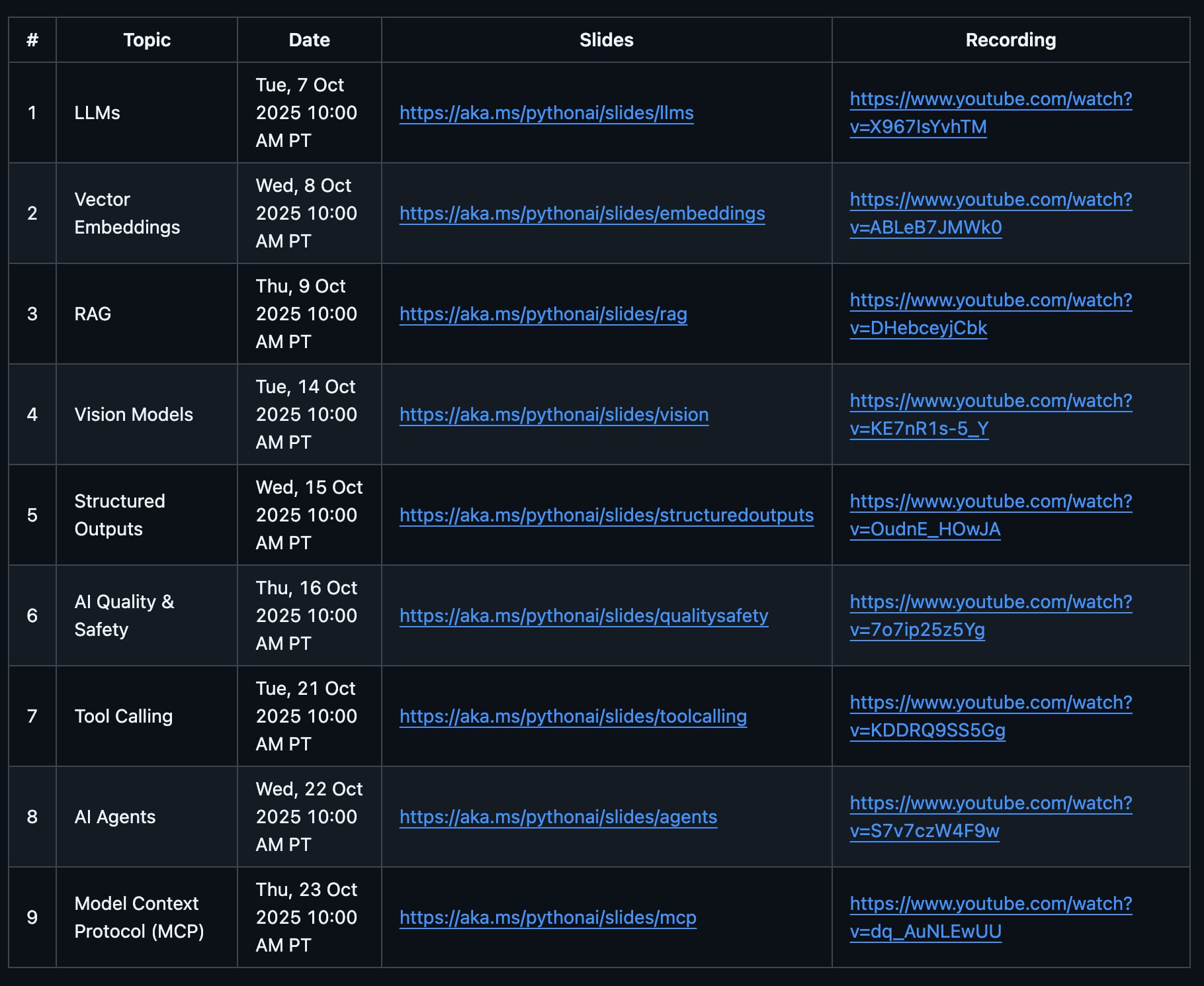Image resolution: width=1204 pixels, height=986 pixels.
Task: Watch the LLMs session YouTube recording
Action: point(990,99)
